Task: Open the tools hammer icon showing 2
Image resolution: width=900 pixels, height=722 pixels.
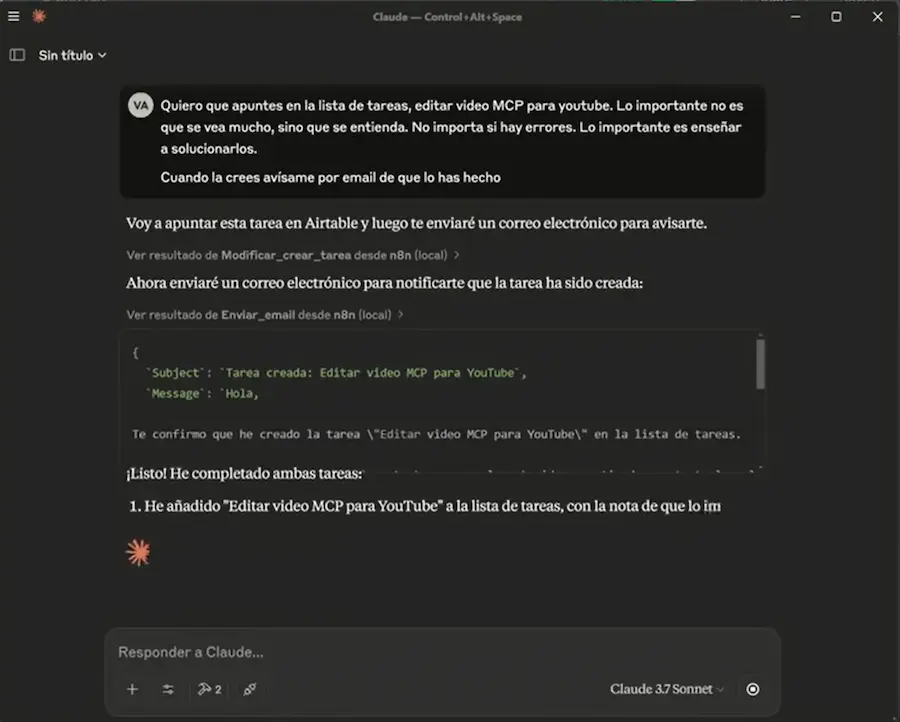Action: [208, 689]
